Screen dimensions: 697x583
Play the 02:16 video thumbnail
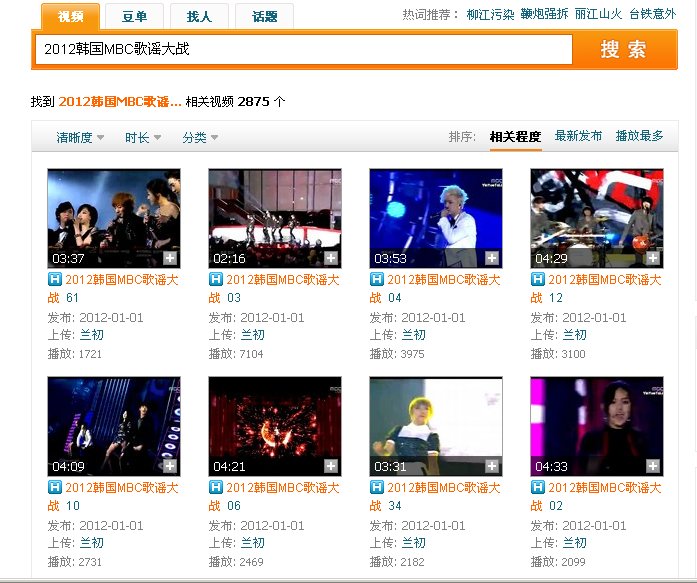coord(275,218)
